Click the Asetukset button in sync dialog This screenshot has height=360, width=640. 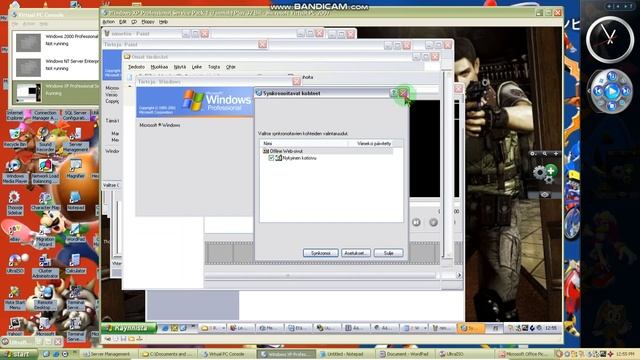pos(356,253)
